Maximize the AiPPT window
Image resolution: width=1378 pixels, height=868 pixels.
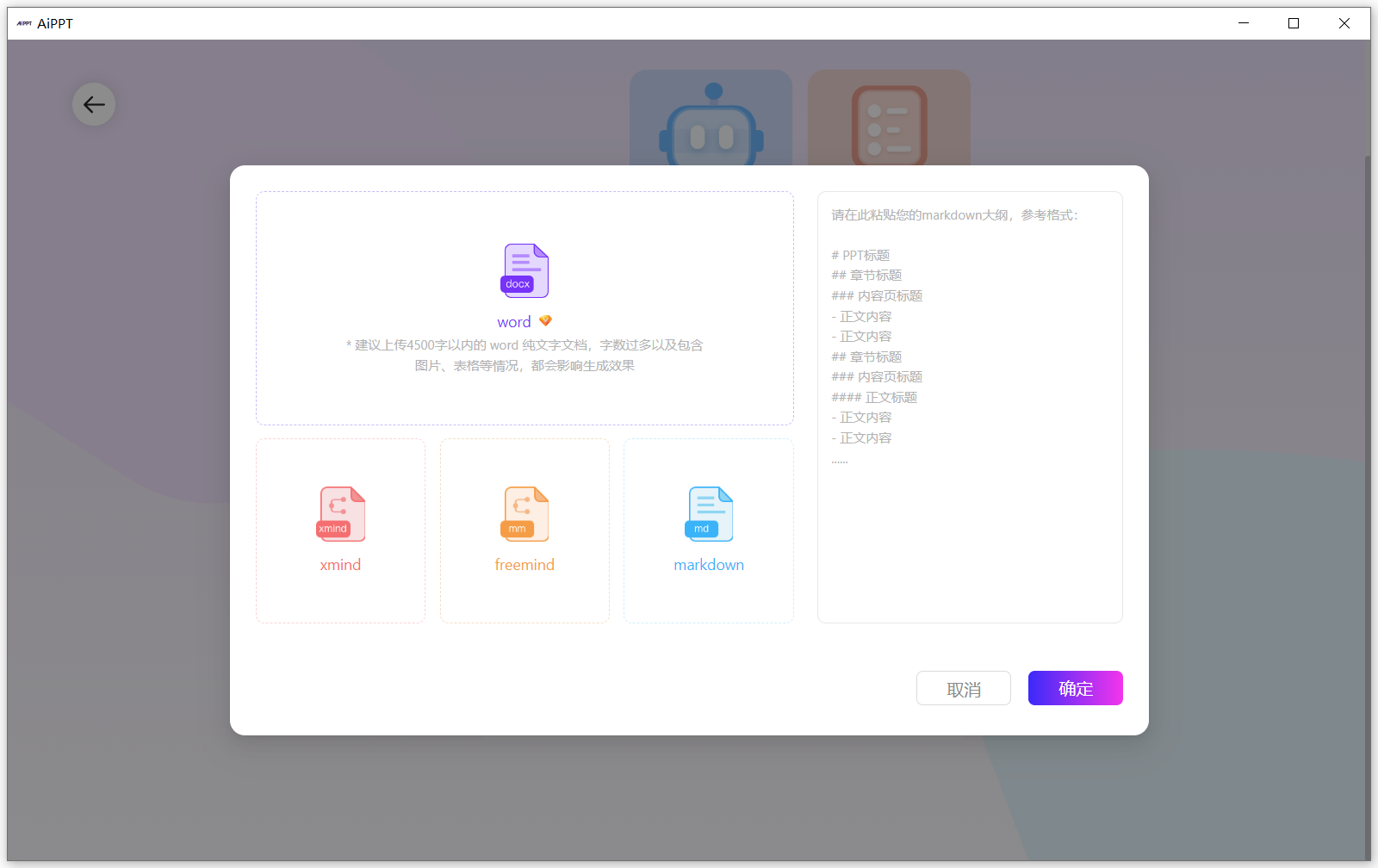(1294, 23)
